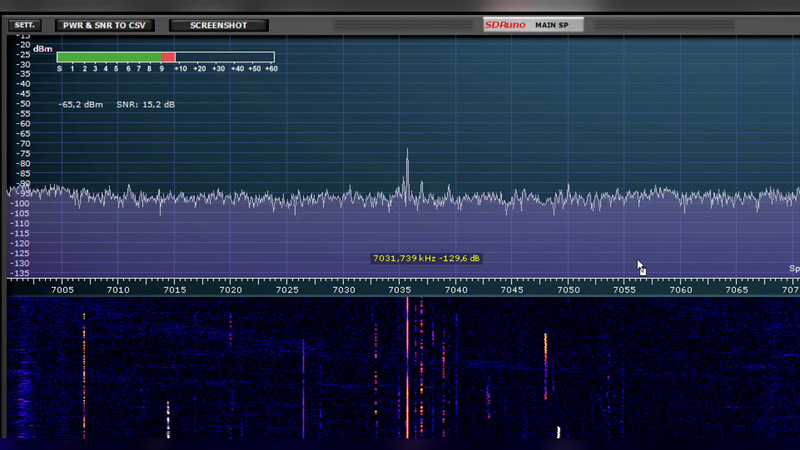Click the 7020 label on the frequency scale

click(231, 290)
